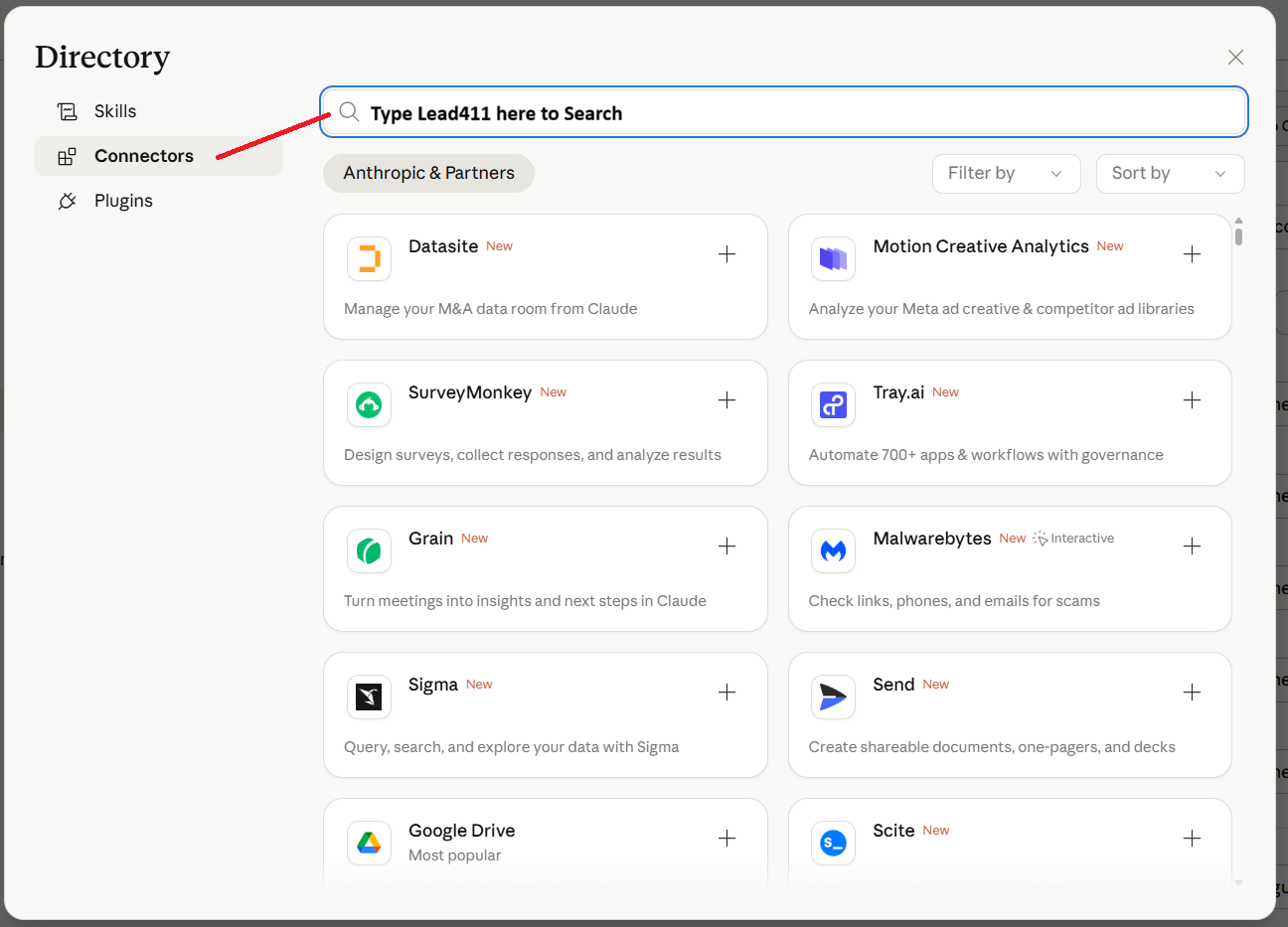Click the connector list scrollbar thumb

1238,236
